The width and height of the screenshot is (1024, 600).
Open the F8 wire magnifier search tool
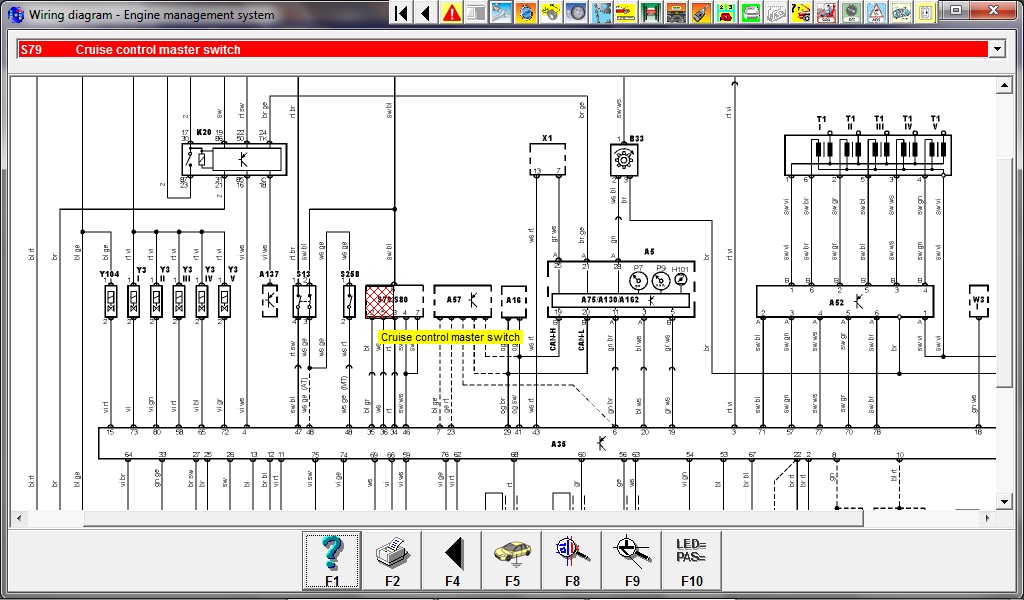click(x=572, y=560)
